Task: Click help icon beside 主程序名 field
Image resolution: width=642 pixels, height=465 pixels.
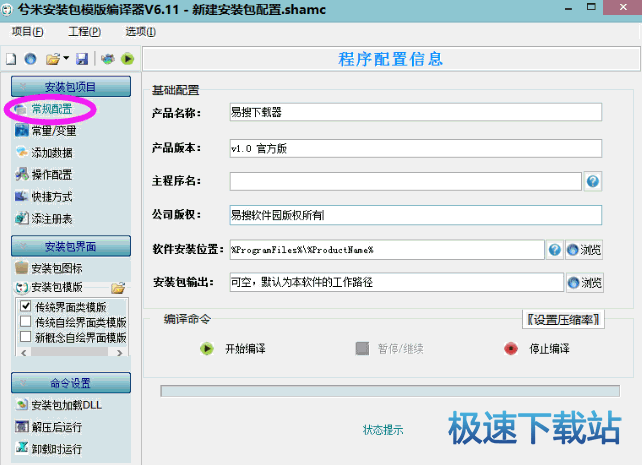Action: click(592, 181)
